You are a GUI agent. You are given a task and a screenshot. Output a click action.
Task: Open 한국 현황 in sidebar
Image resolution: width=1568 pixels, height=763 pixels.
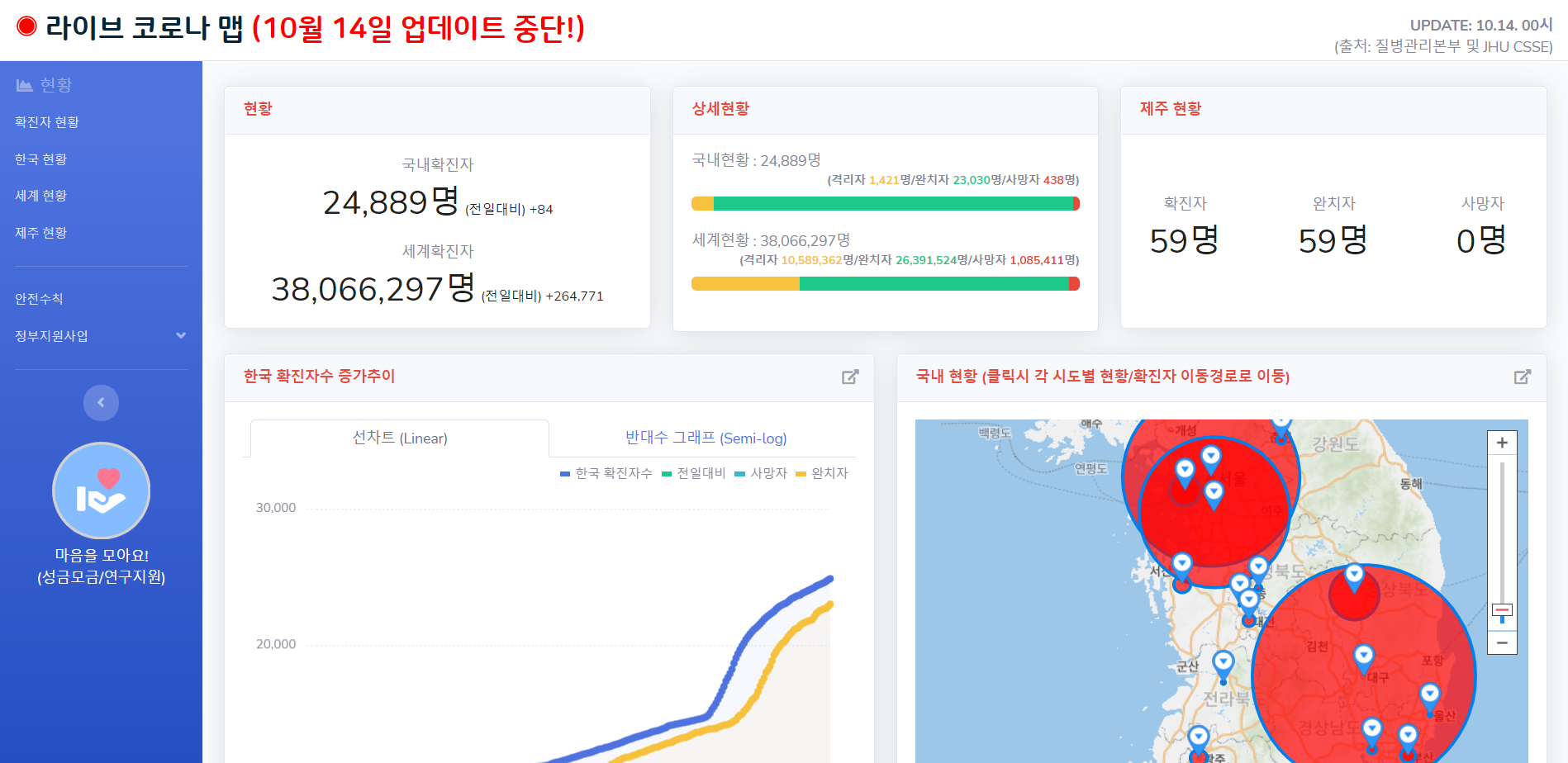[41, 159]
